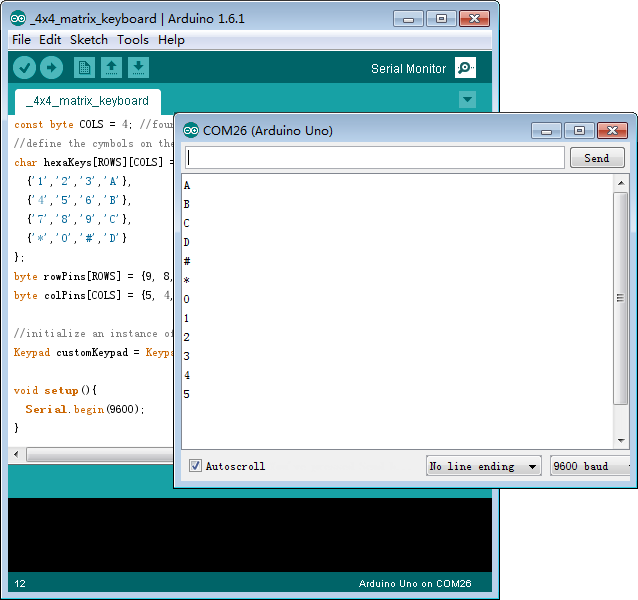Viewport: 638px width, 600px height.
Task: Click serial output line '3'
Action: [x=186, y=356]
